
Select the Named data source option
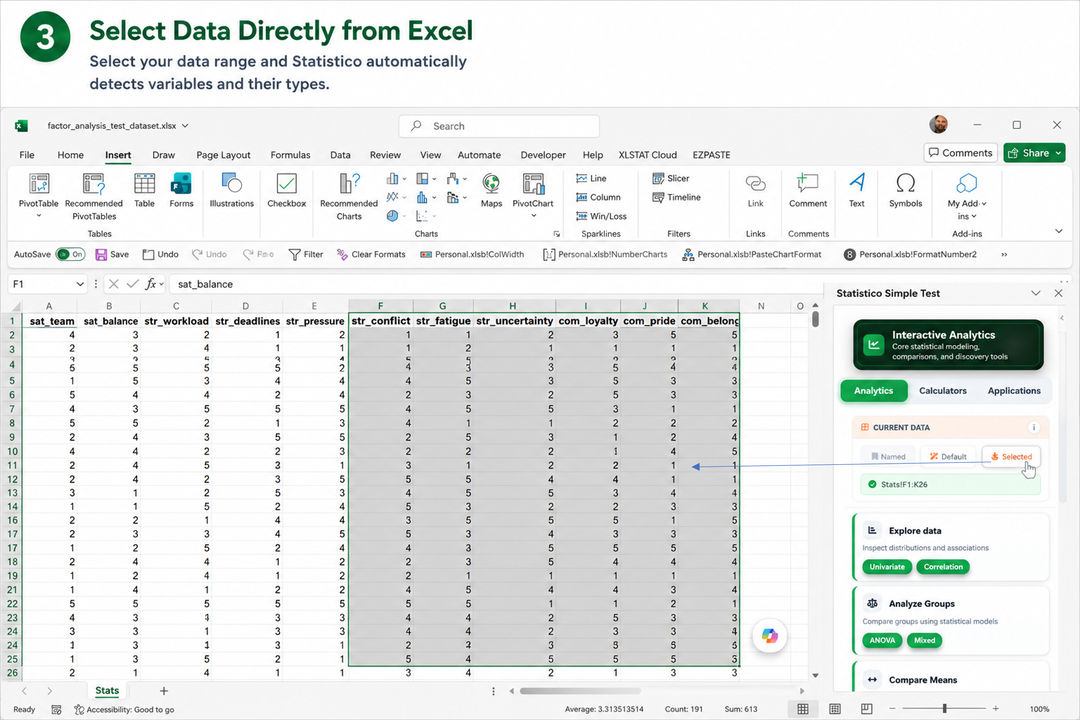[x=888, y=456]
